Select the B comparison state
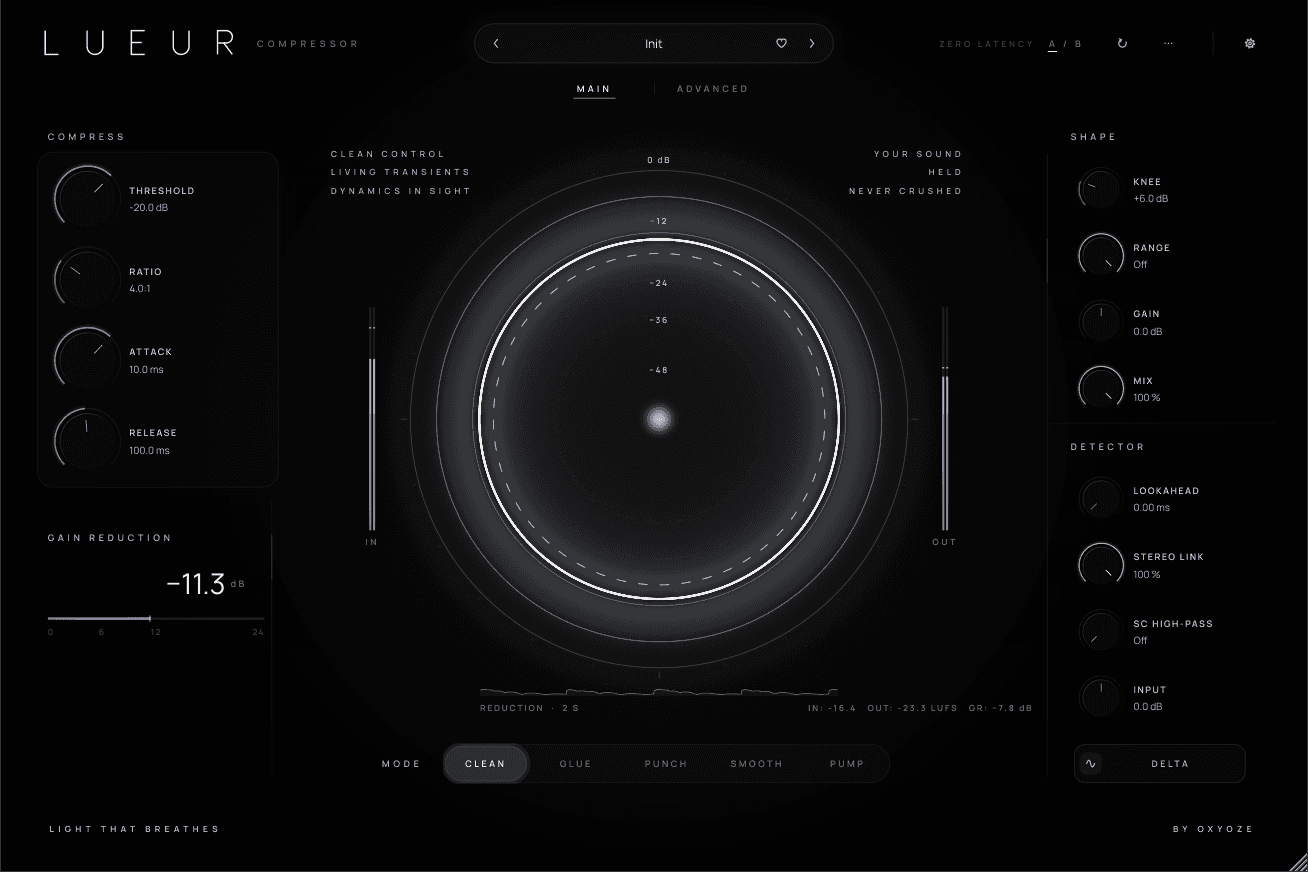The image size is (1308, 872). (x=1078, y=44)
